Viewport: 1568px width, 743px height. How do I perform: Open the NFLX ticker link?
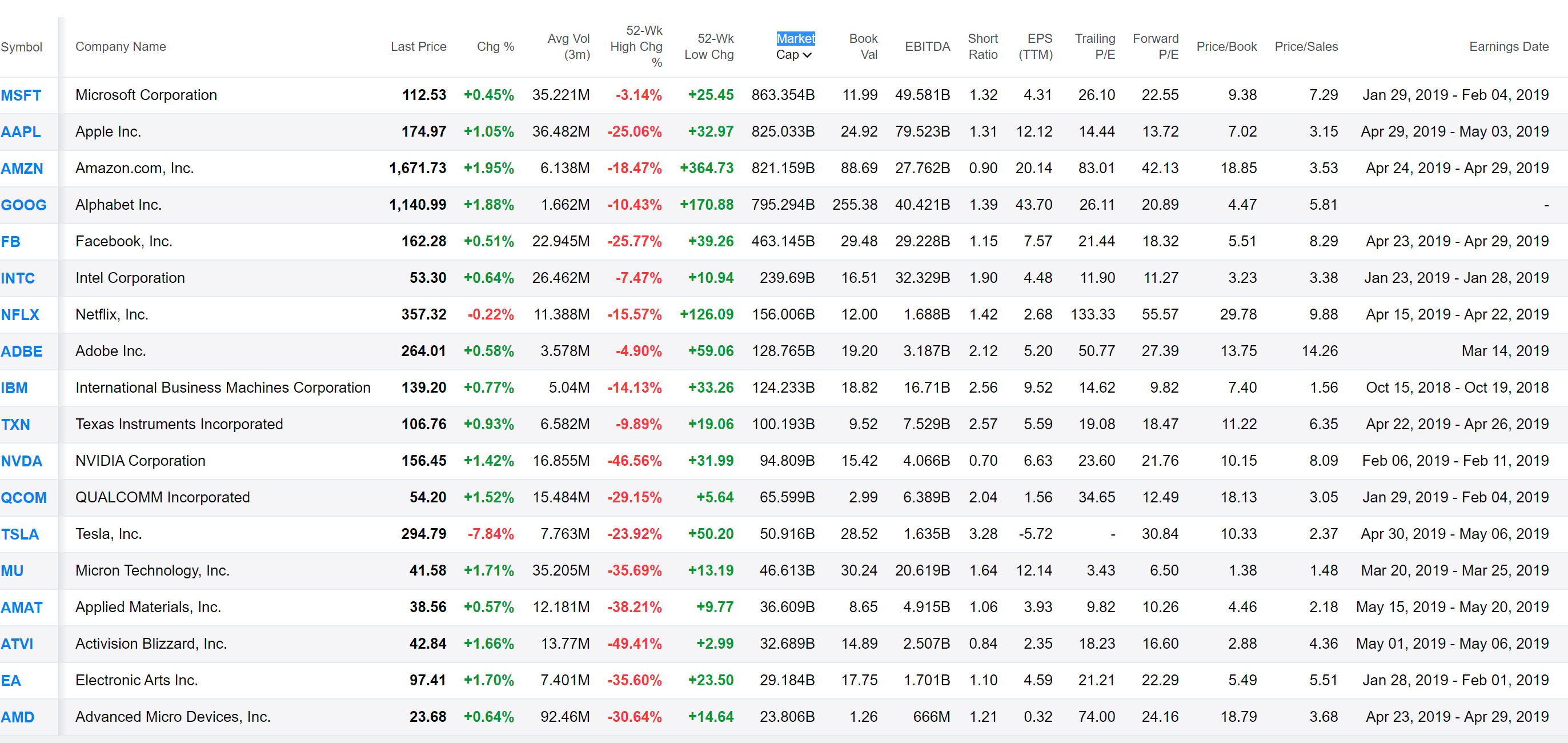click(20, 314)
